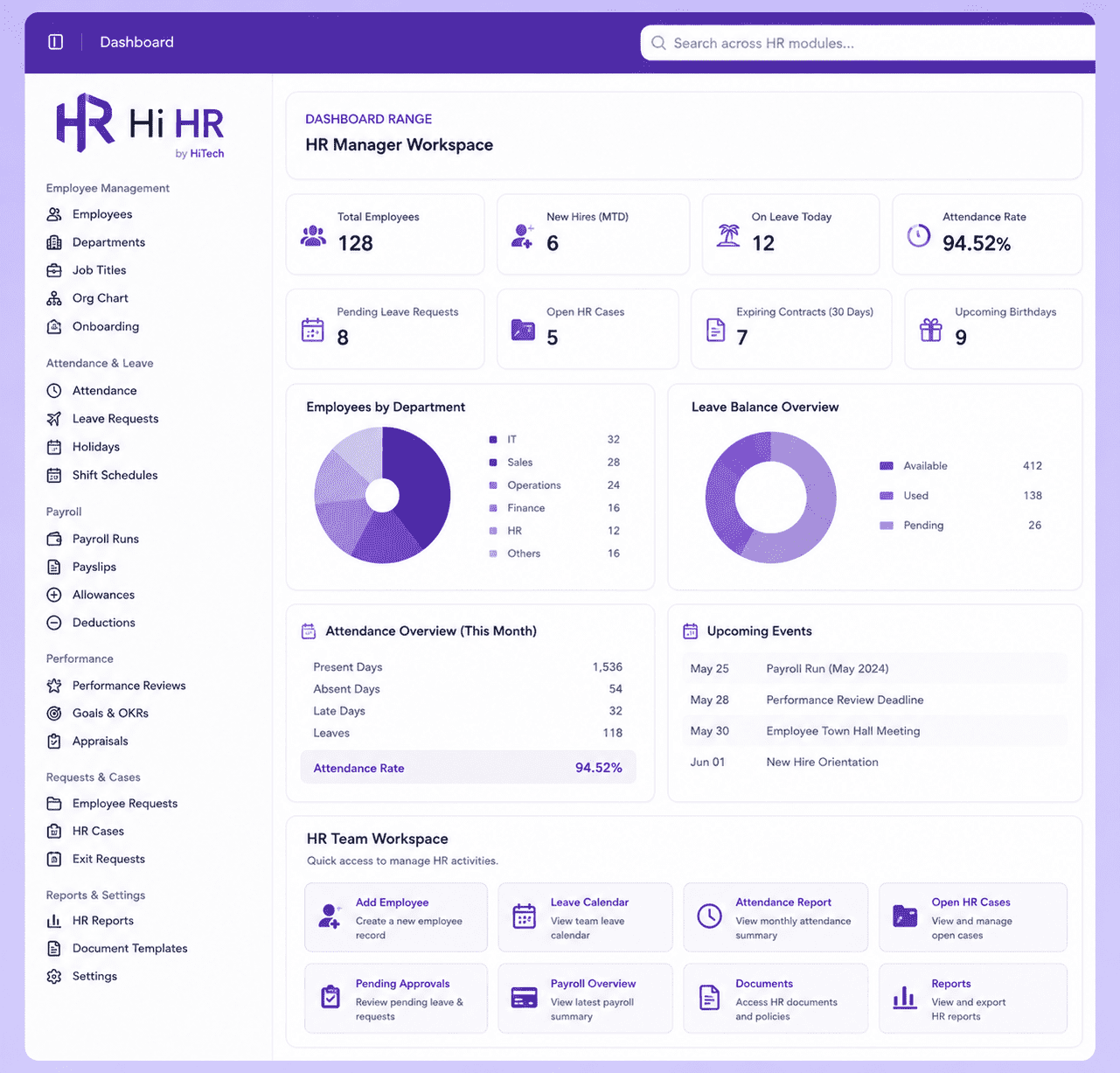Open the Payroll Overview card icon
The height and width of the screenshot is (1073, 1120).
[524, 998]
